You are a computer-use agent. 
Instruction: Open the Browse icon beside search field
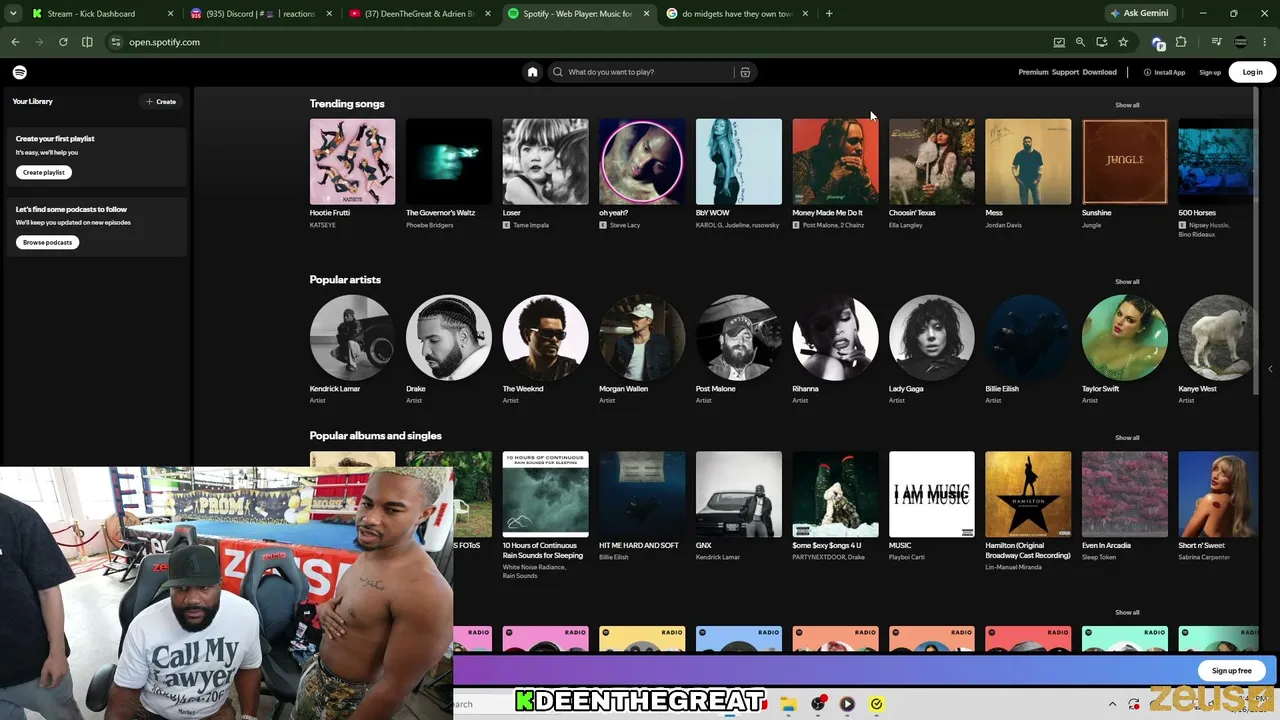(x=745, y=72)
